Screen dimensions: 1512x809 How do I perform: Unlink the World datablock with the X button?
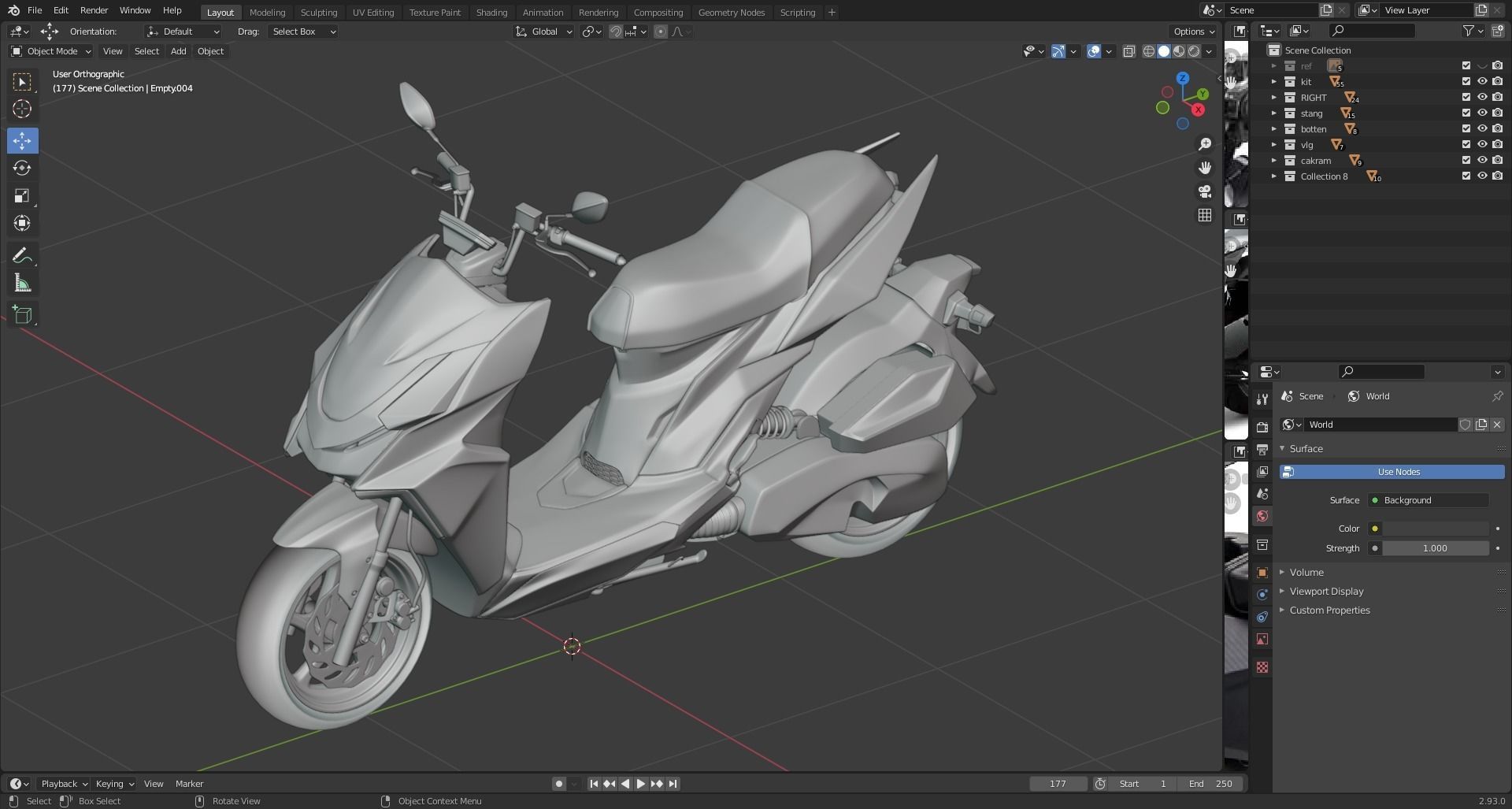point(1497,424)
